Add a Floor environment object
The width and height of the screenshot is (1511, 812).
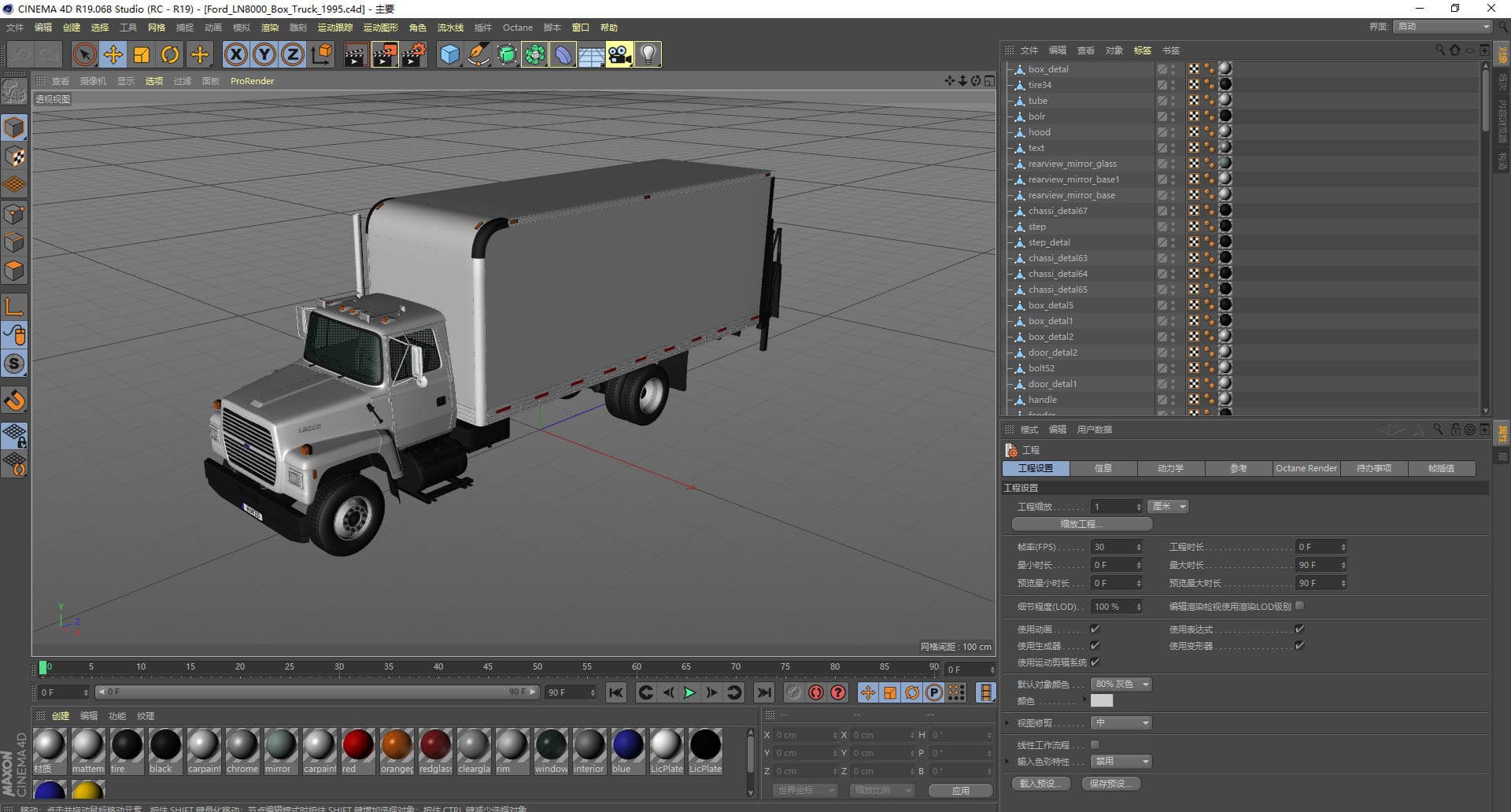click(x=592, y=54)
